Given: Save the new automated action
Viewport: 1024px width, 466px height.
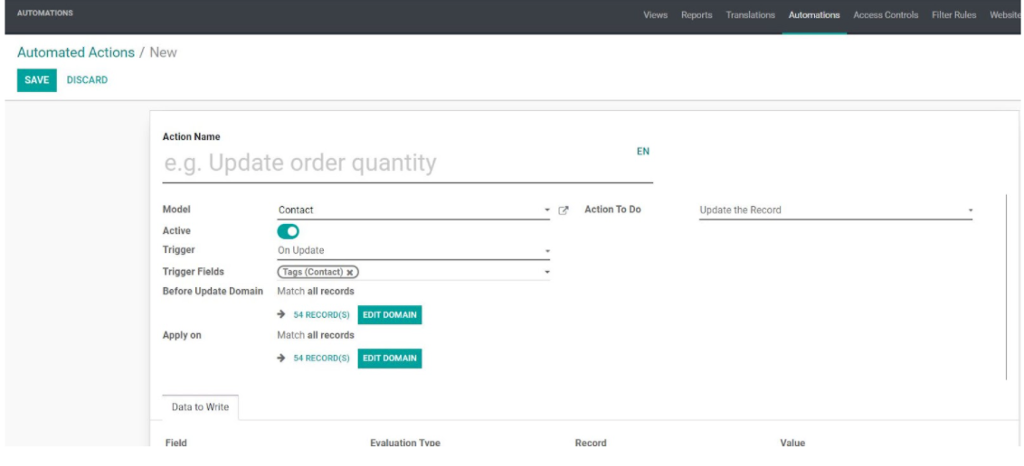Looking at the screenshot, I should pyautogui.click(x=37, y=80).
